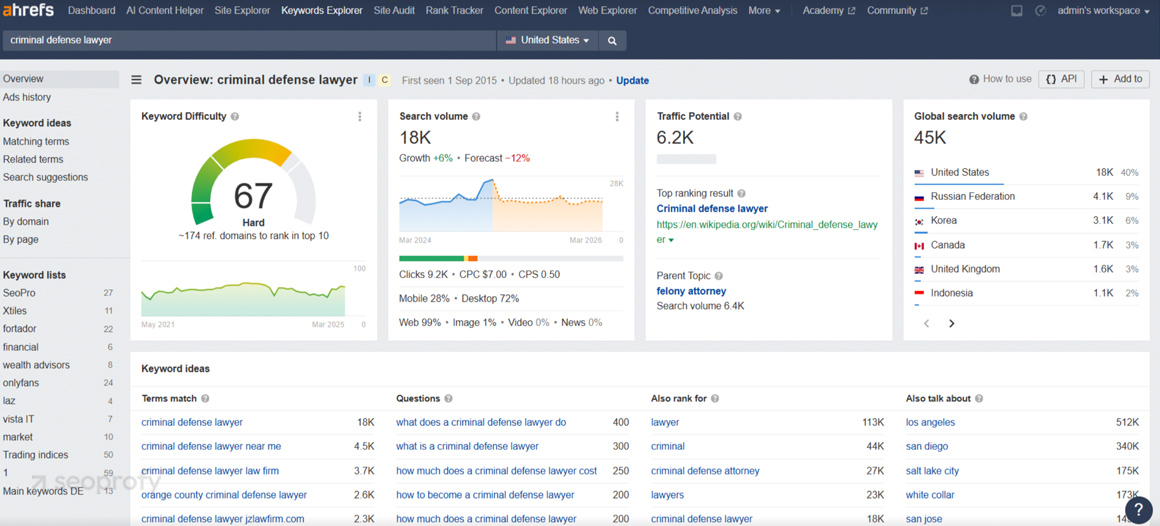Expand the United States country dropdown
Image resolution: width=1160 pixels, height=526 pixels.
(x=547, y=41)
